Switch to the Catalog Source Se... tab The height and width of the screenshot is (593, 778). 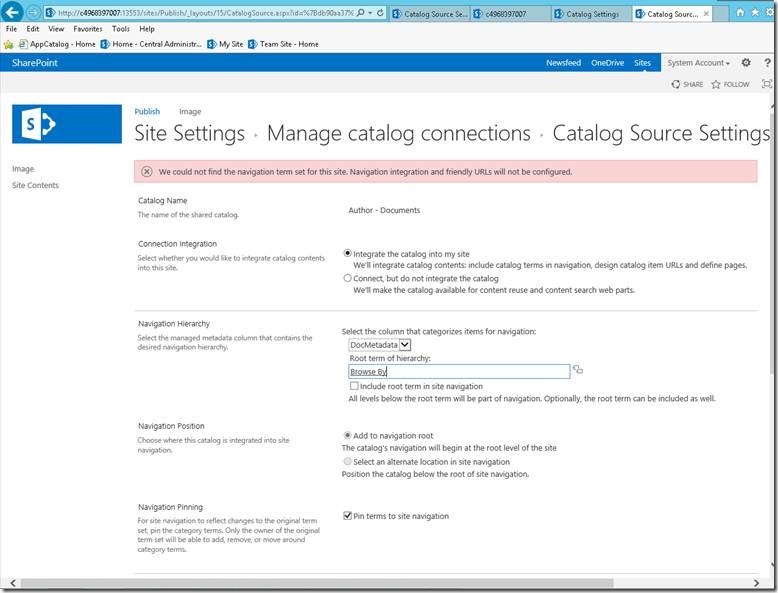tap(430, 14)
